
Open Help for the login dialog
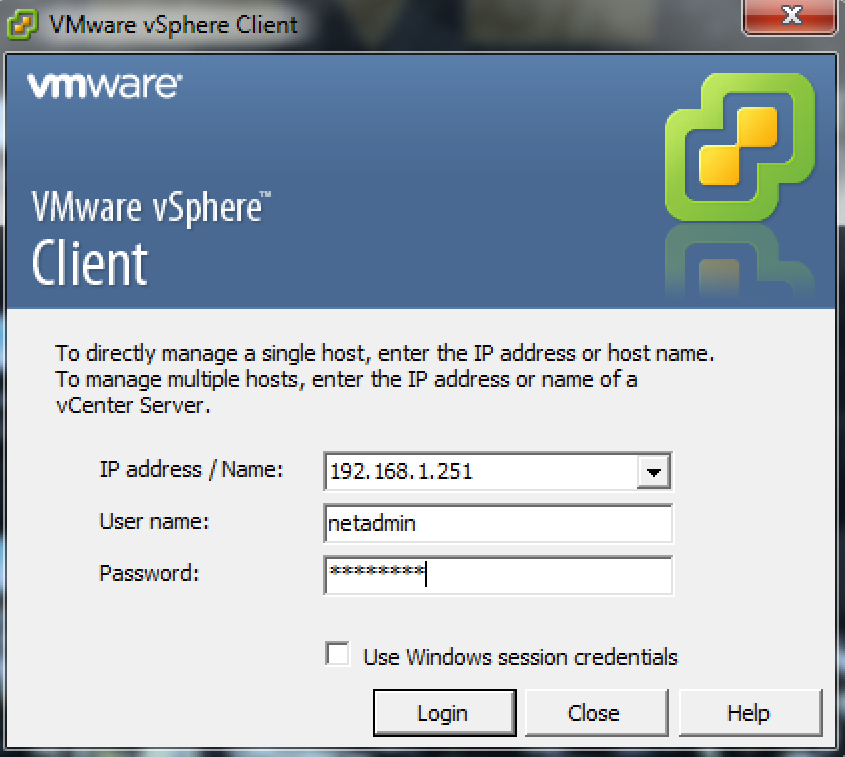(x=750, y=713)
